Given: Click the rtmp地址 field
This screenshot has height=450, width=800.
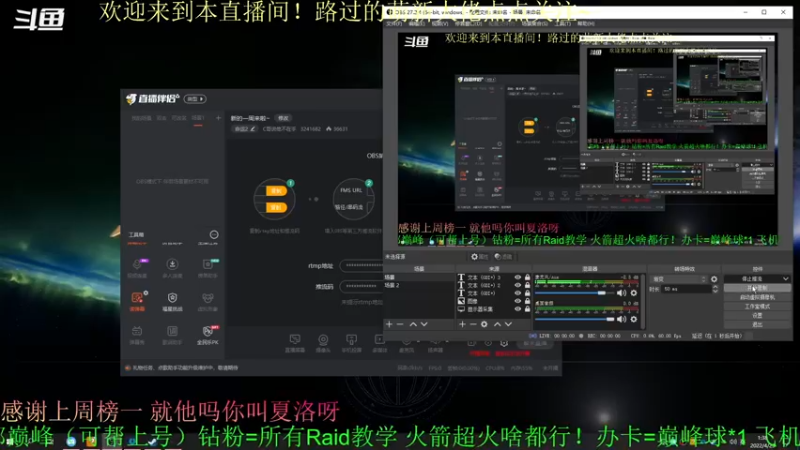Looking at the screenshot, I should point(361,265).
